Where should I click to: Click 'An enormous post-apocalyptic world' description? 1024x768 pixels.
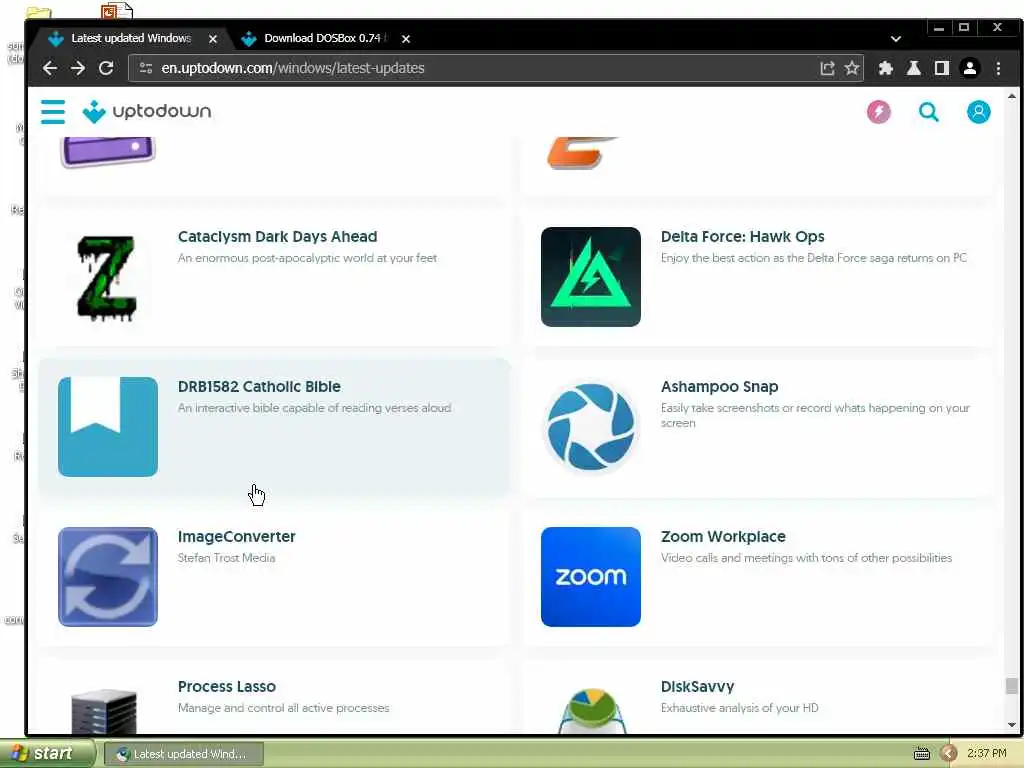(x=307, y=258)
